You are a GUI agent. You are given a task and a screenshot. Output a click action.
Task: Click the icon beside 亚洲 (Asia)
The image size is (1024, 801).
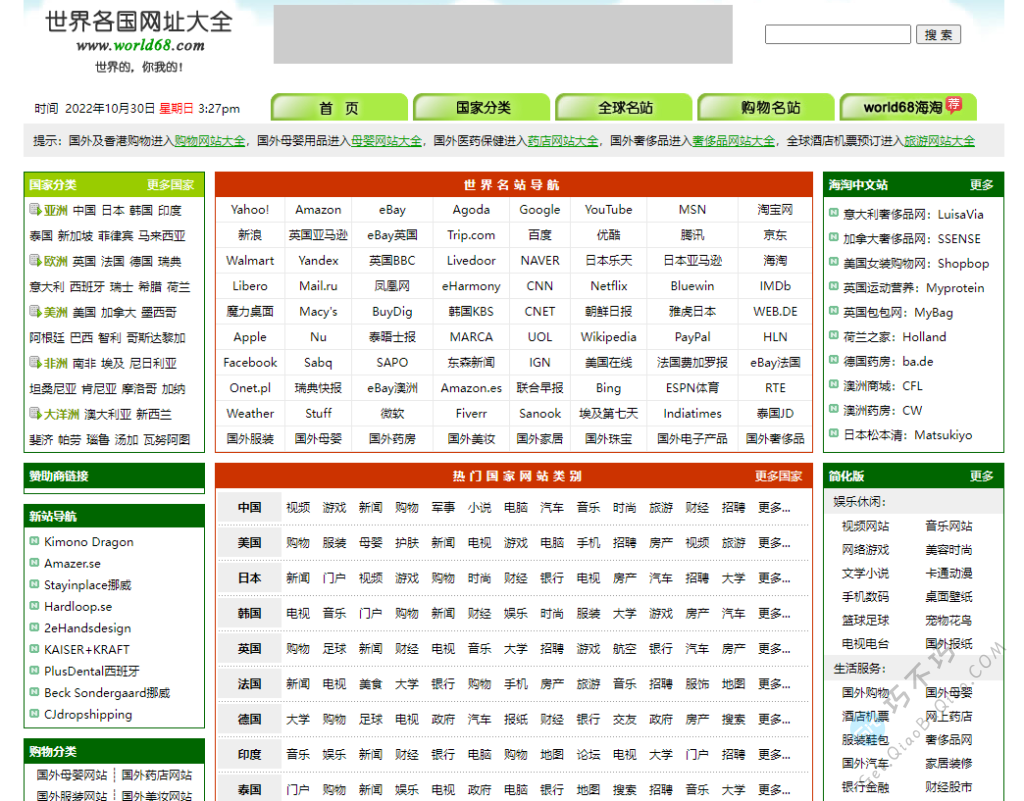coord(35,210)
